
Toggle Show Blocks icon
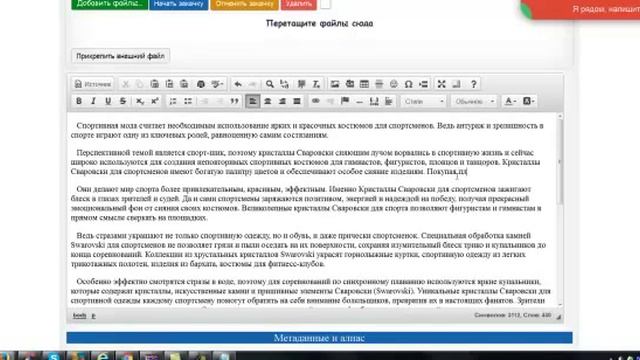(456, 84)
